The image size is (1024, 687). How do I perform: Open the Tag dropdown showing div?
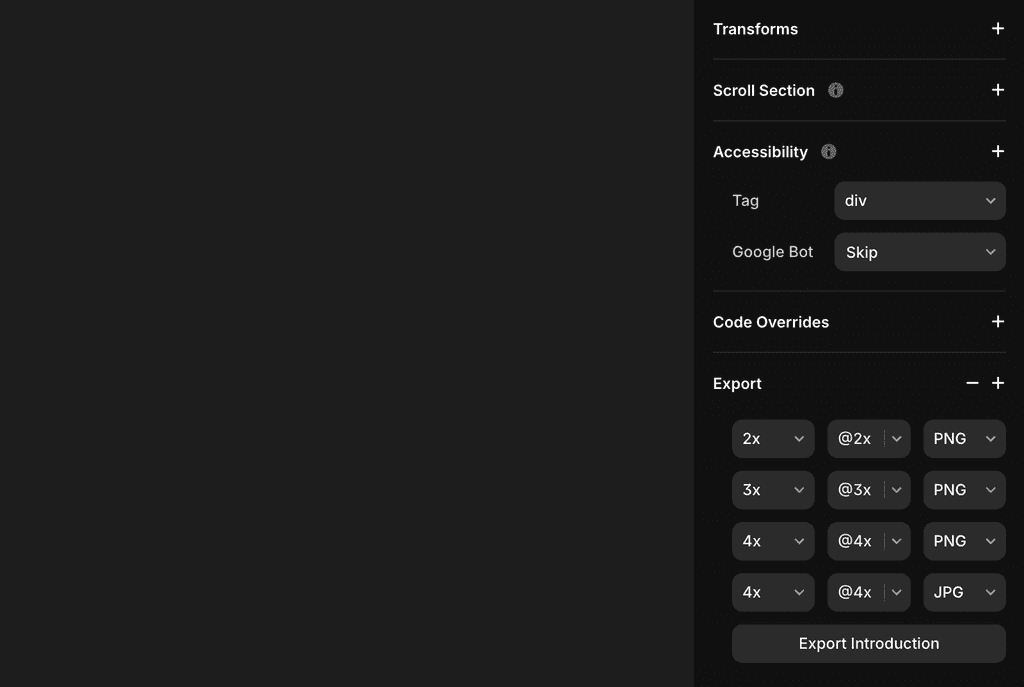click(x=919, y=200)
